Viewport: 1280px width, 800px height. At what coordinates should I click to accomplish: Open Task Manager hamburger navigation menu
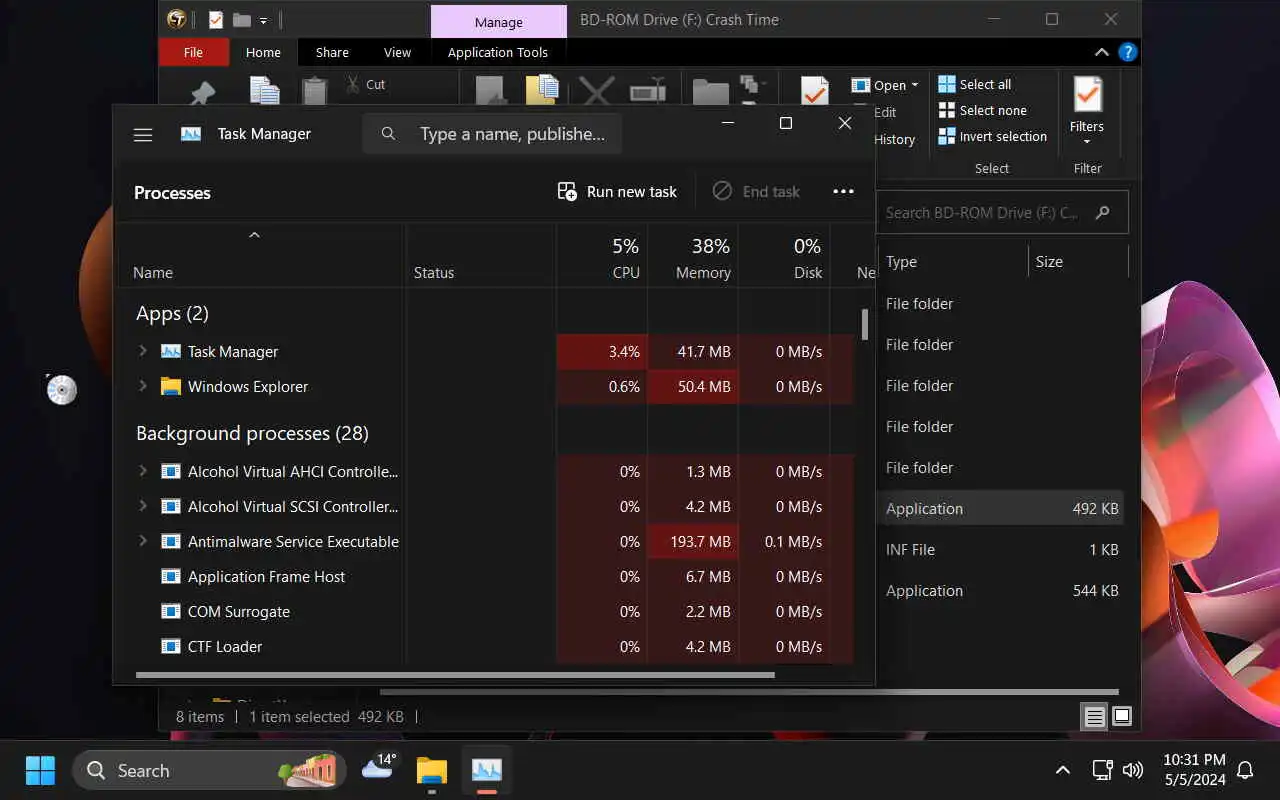tap(143, 134)
